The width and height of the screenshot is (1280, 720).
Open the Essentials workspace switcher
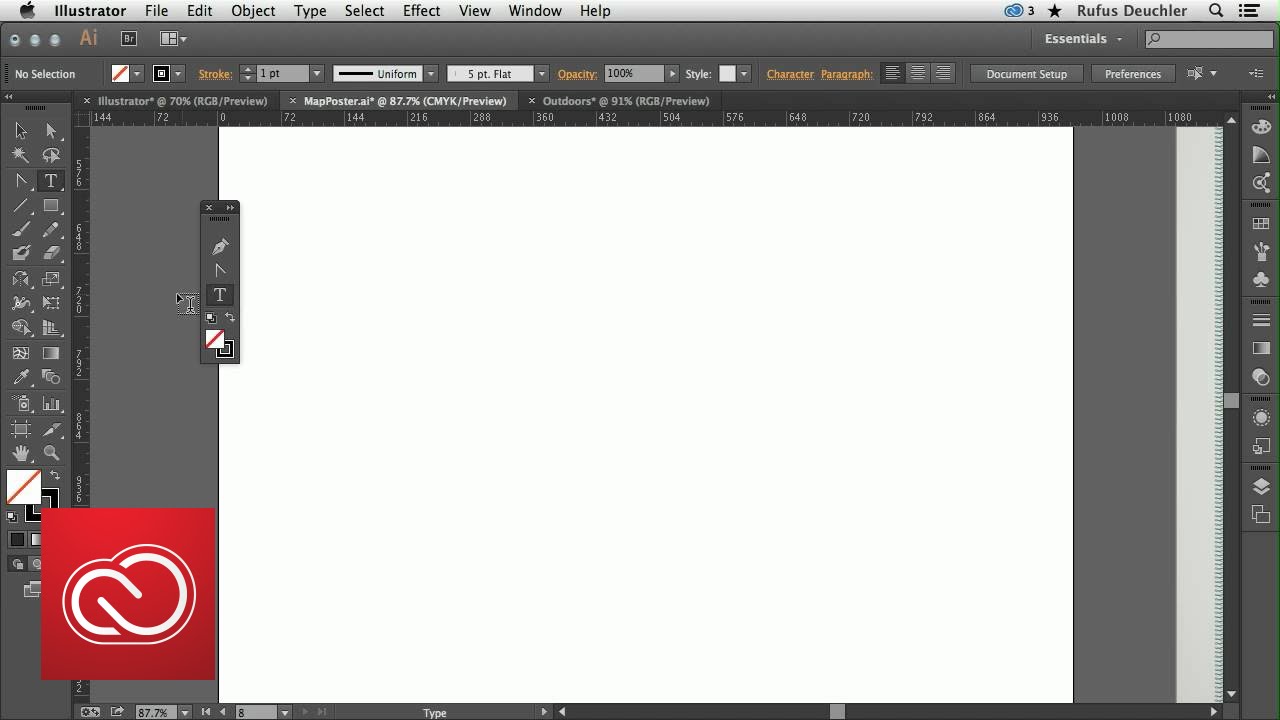[1084, 39]
